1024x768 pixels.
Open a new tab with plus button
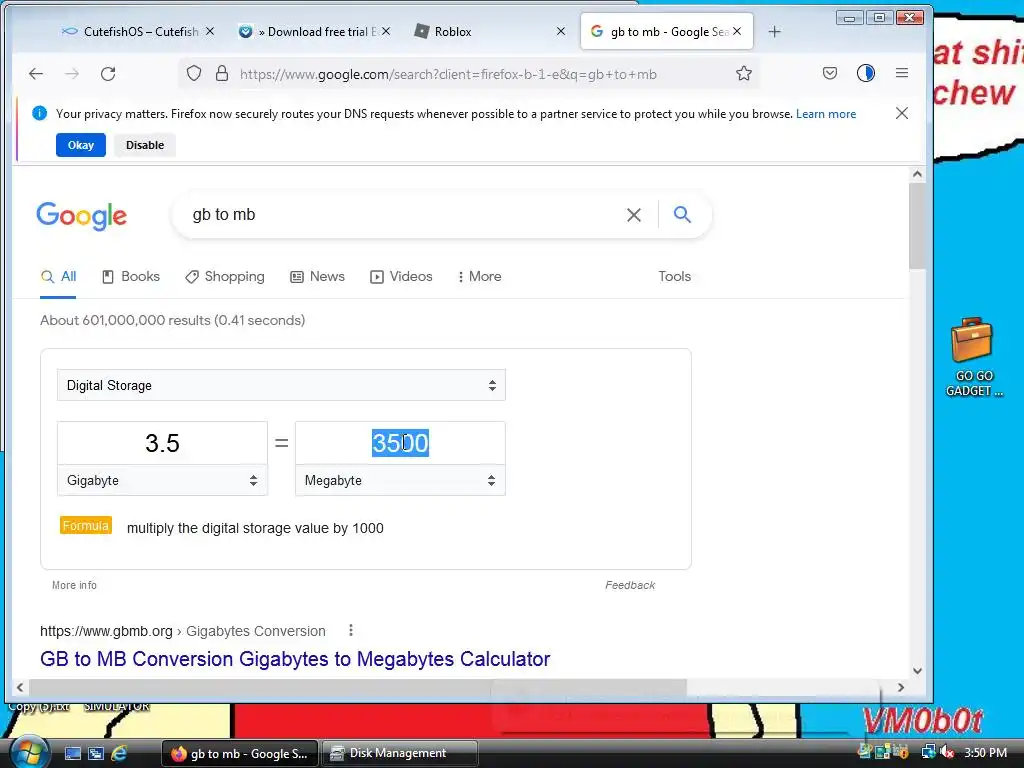[775, 31]
